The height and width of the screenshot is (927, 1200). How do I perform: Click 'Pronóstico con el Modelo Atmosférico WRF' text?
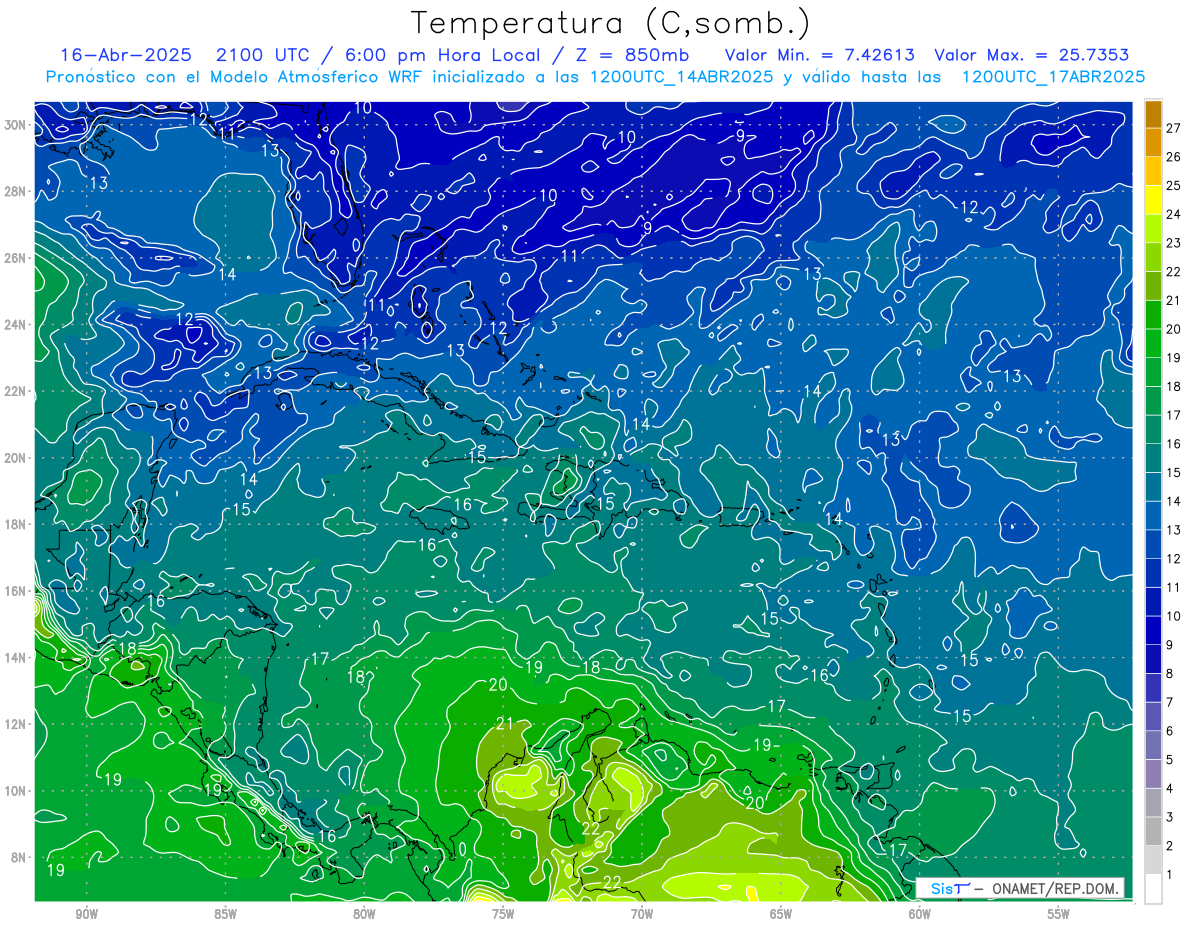coord(234,77)
